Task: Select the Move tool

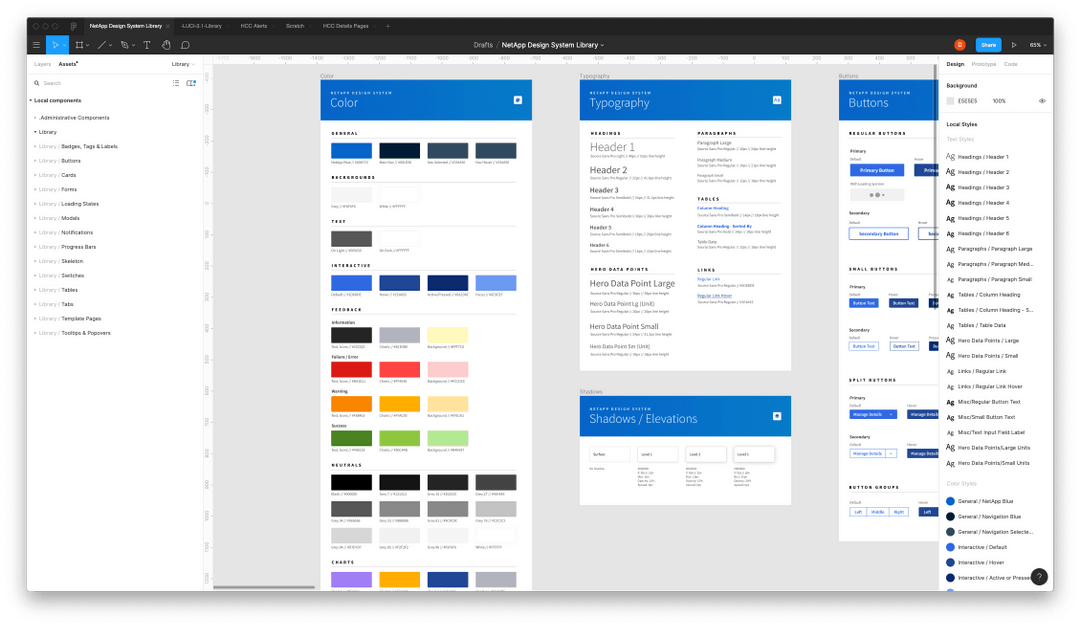Action: click(56, 44)
